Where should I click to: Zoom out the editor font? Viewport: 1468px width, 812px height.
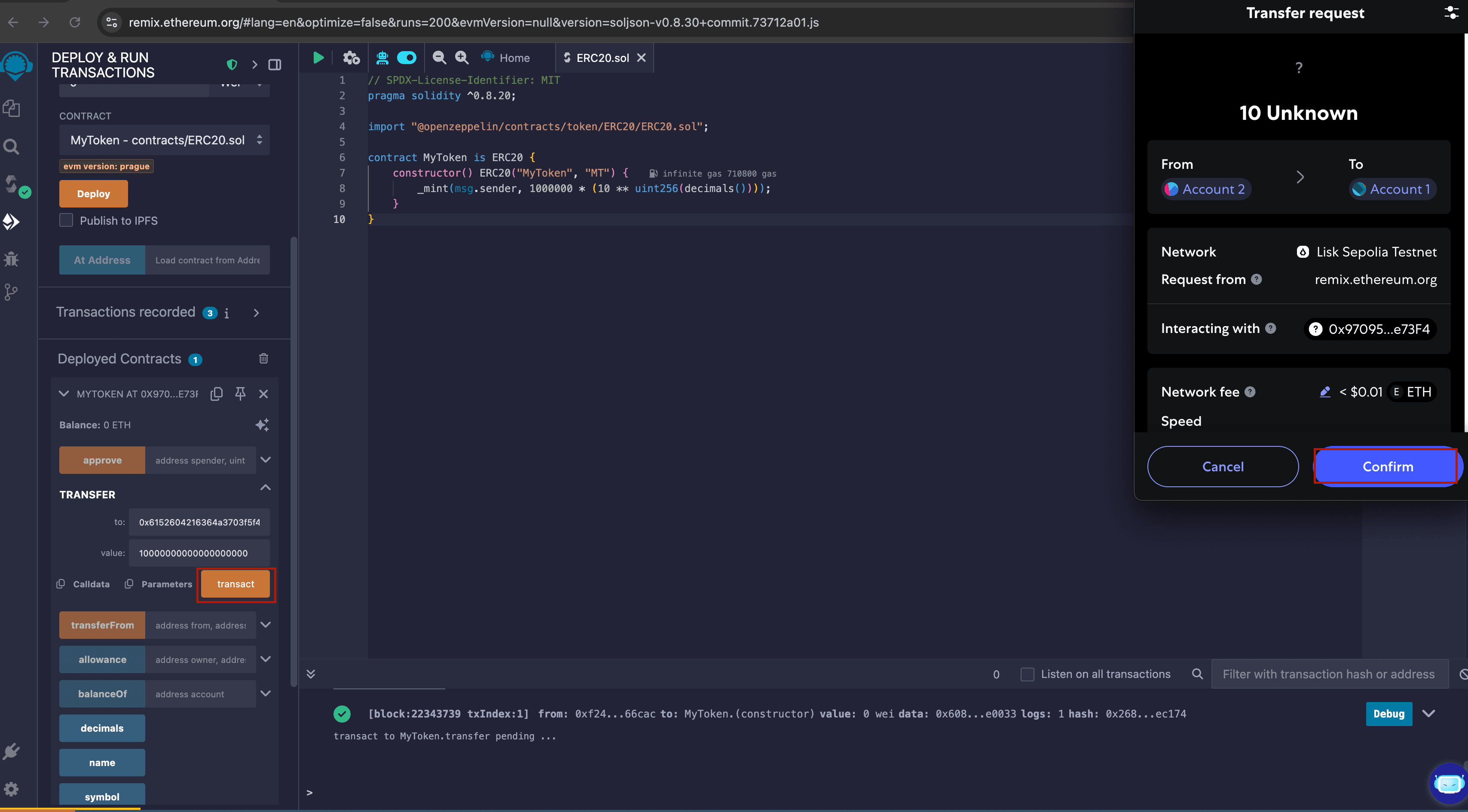(x=439, y=58)
